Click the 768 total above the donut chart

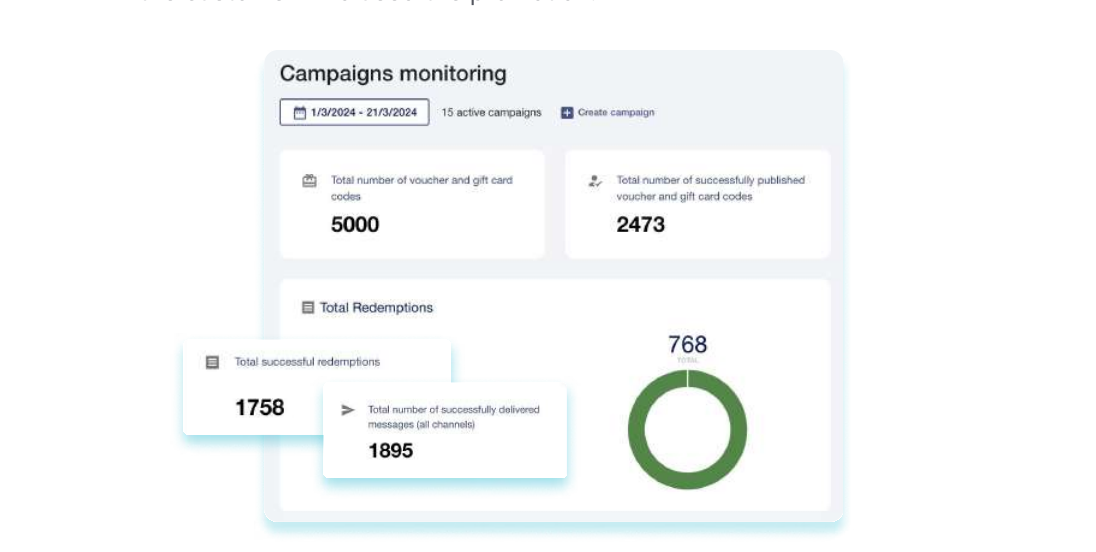[687, 345]
